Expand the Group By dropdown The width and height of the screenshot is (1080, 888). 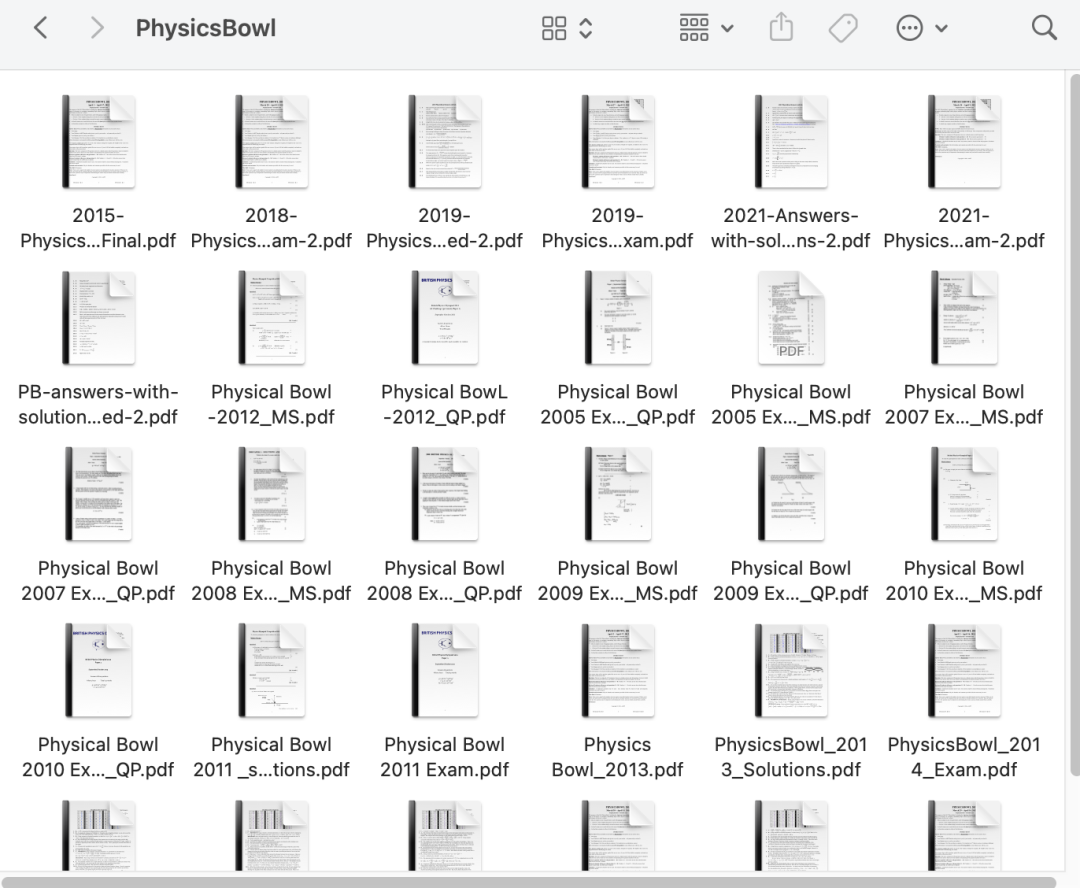[706, 28]
